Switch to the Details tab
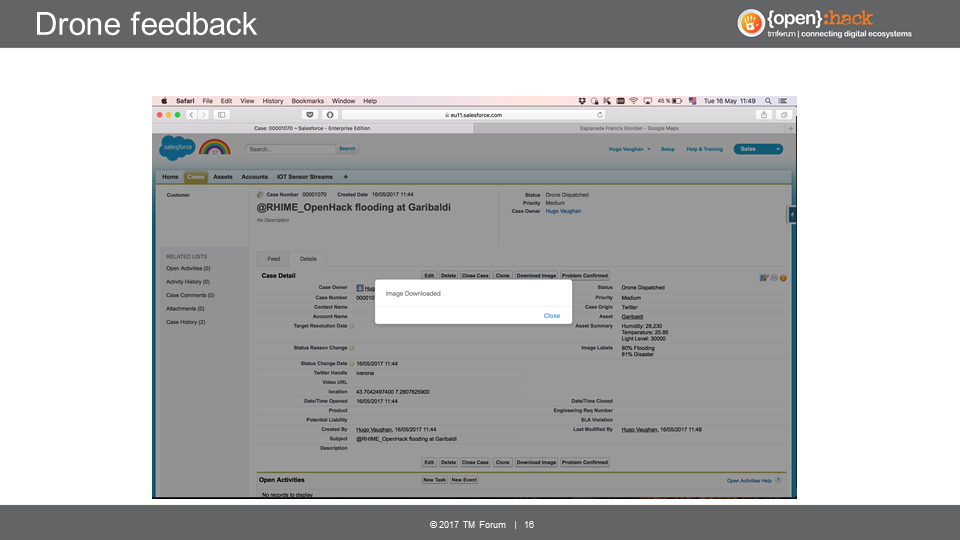 [308, 259]
